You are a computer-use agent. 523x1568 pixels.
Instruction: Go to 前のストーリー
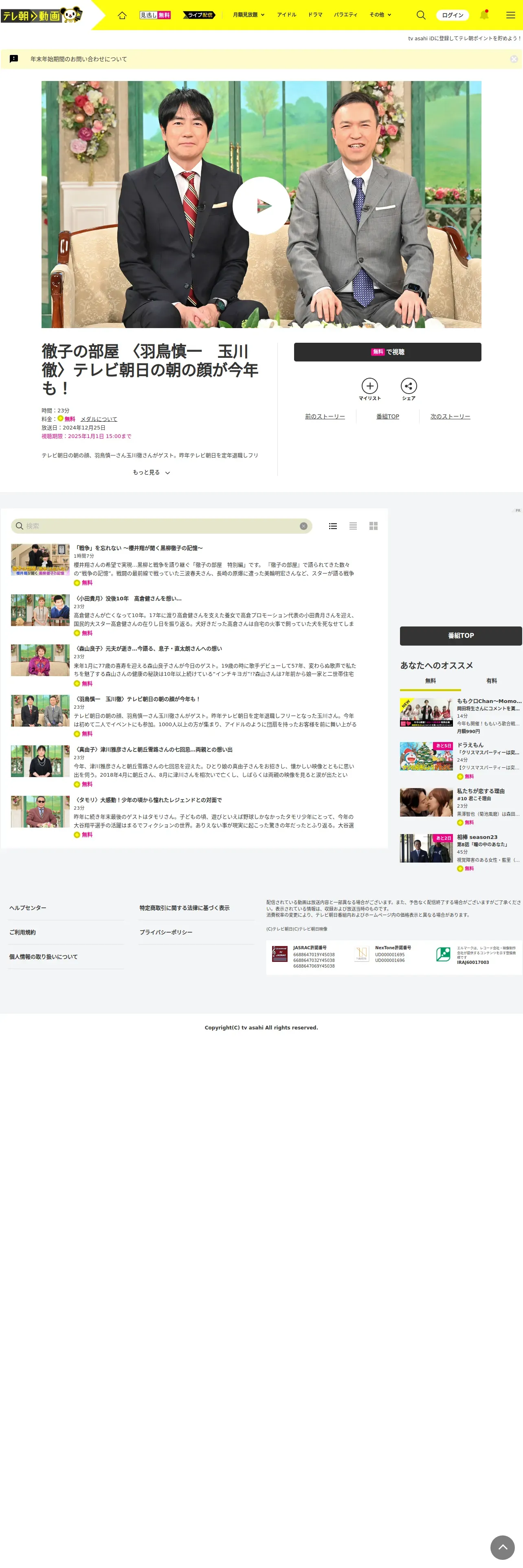325,416
